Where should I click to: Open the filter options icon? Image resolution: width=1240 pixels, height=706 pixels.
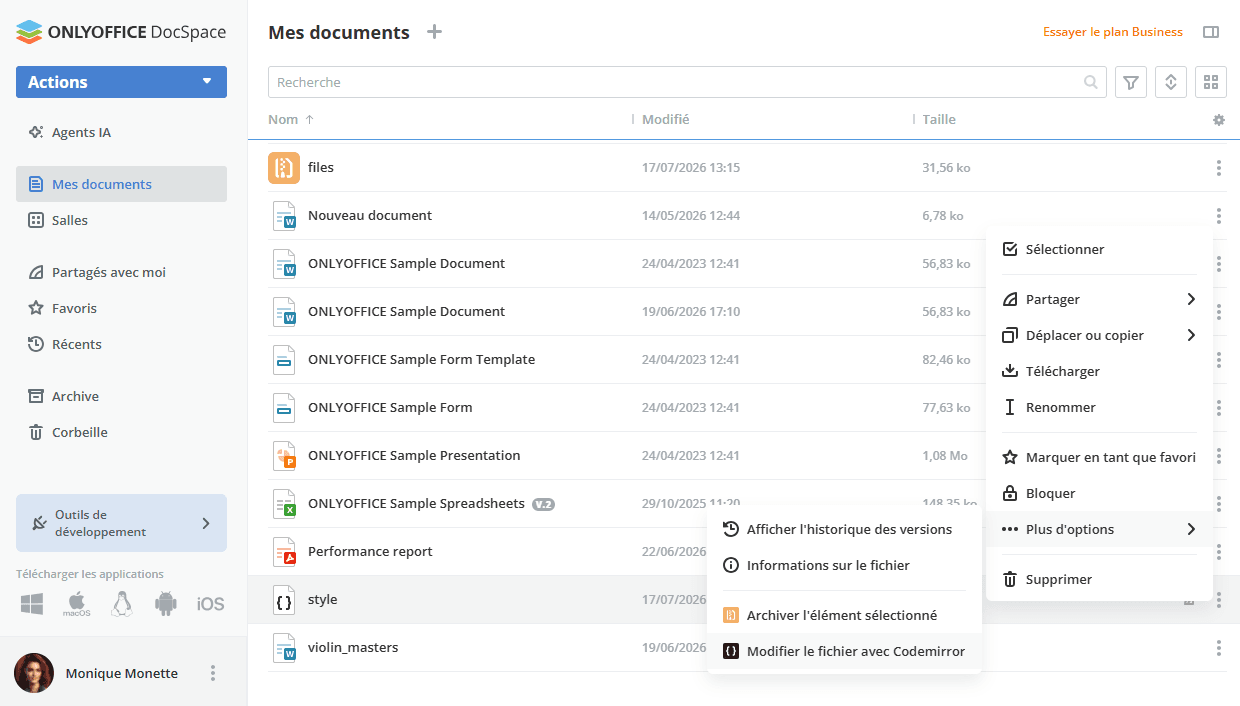point(1131,82)
